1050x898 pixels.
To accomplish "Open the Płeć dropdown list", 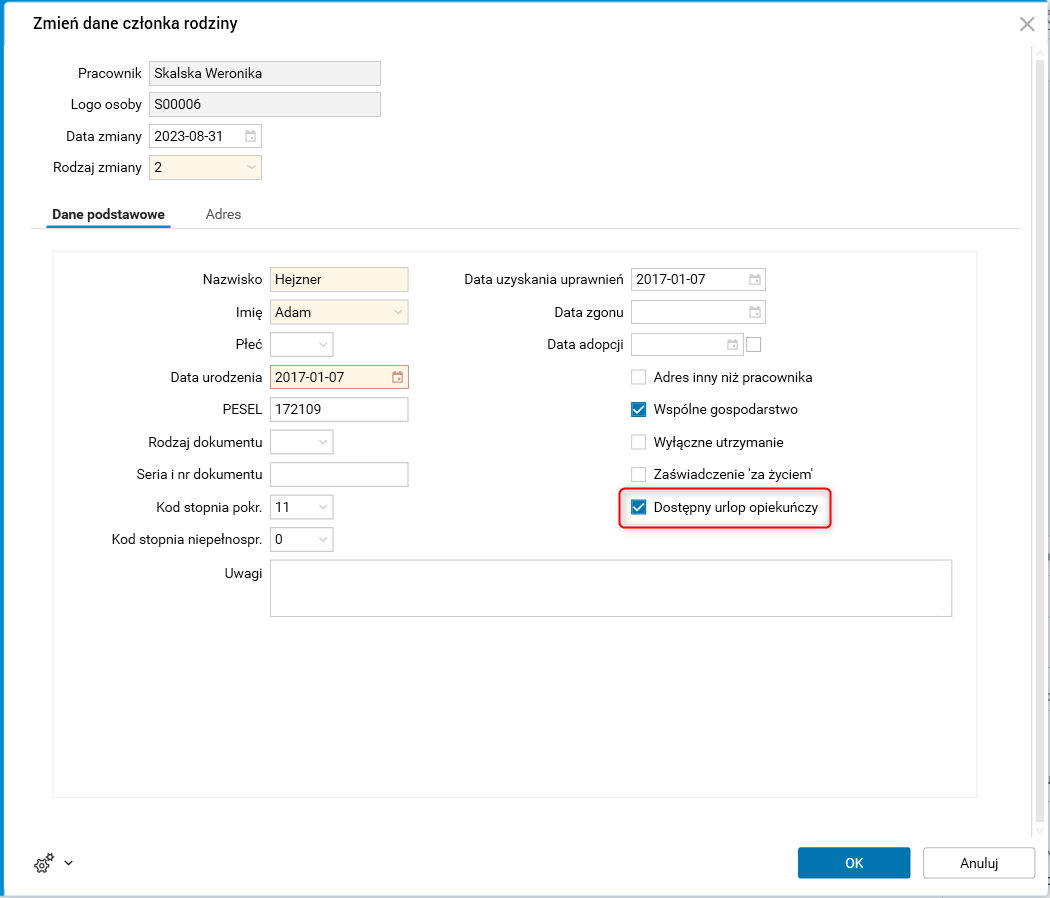I will [x=323, y=344].
